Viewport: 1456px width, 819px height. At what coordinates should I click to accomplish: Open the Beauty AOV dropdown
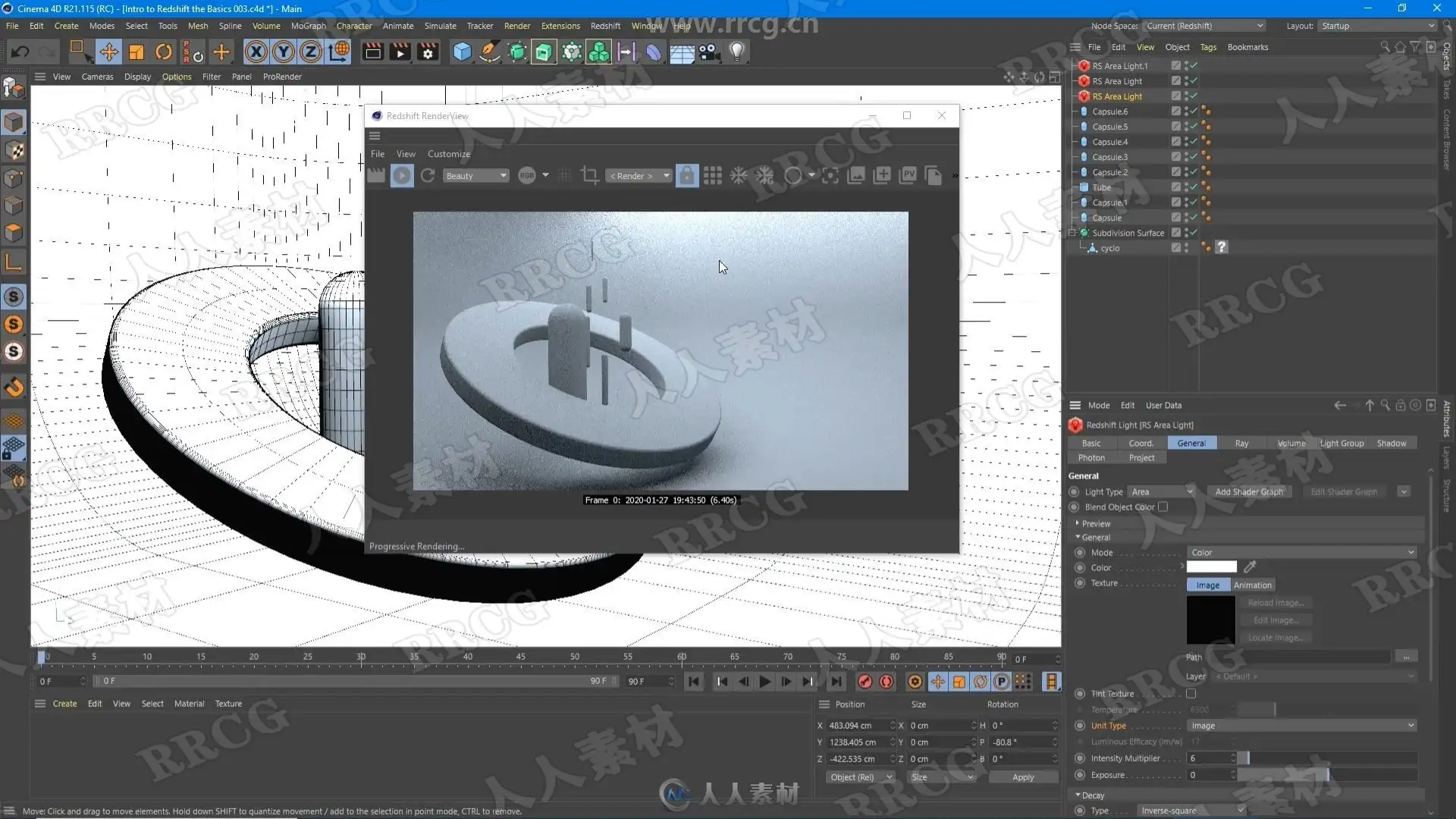point(475,175)
